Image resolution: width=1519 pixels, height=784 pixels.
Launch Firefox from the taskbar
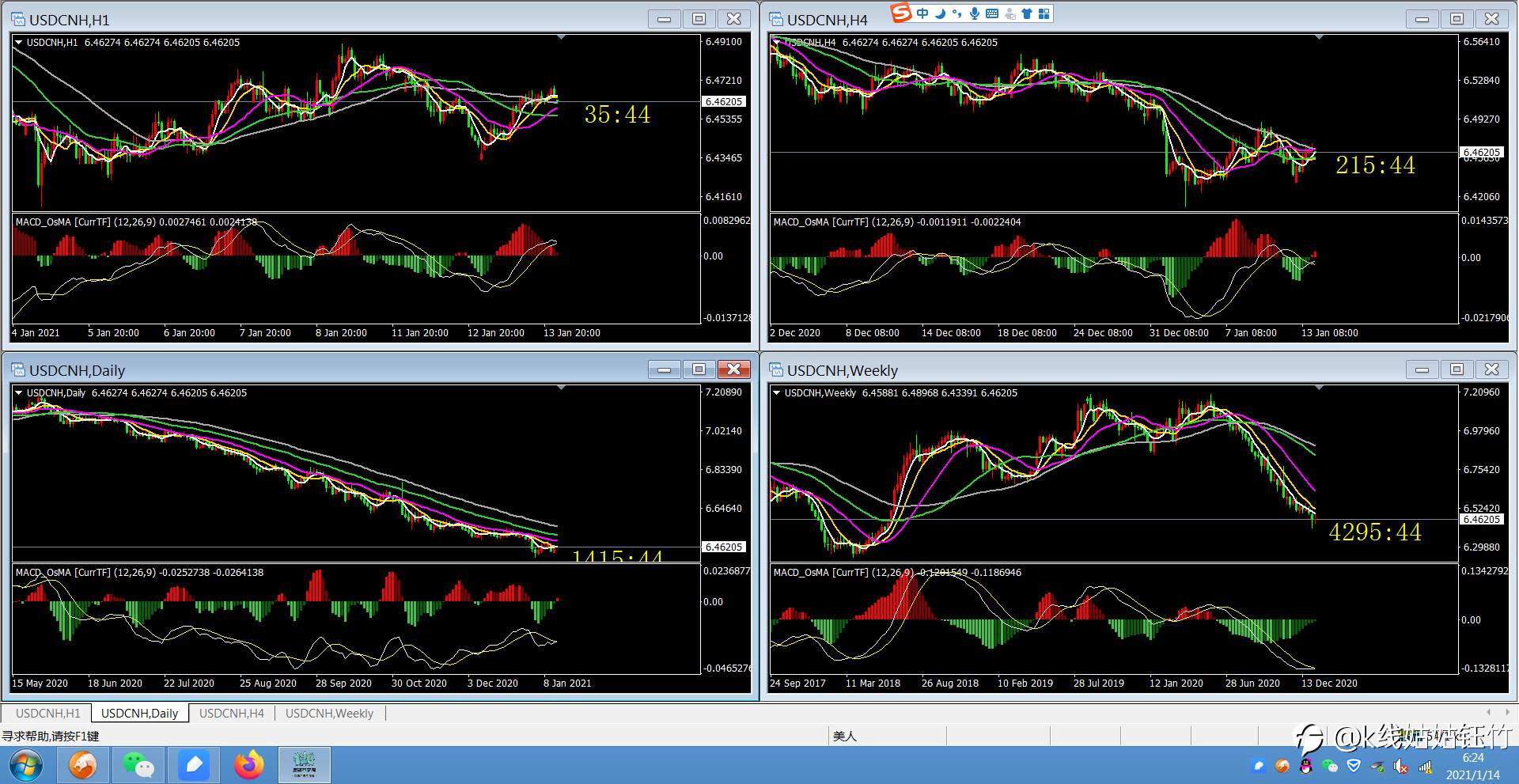coord(248,765)
